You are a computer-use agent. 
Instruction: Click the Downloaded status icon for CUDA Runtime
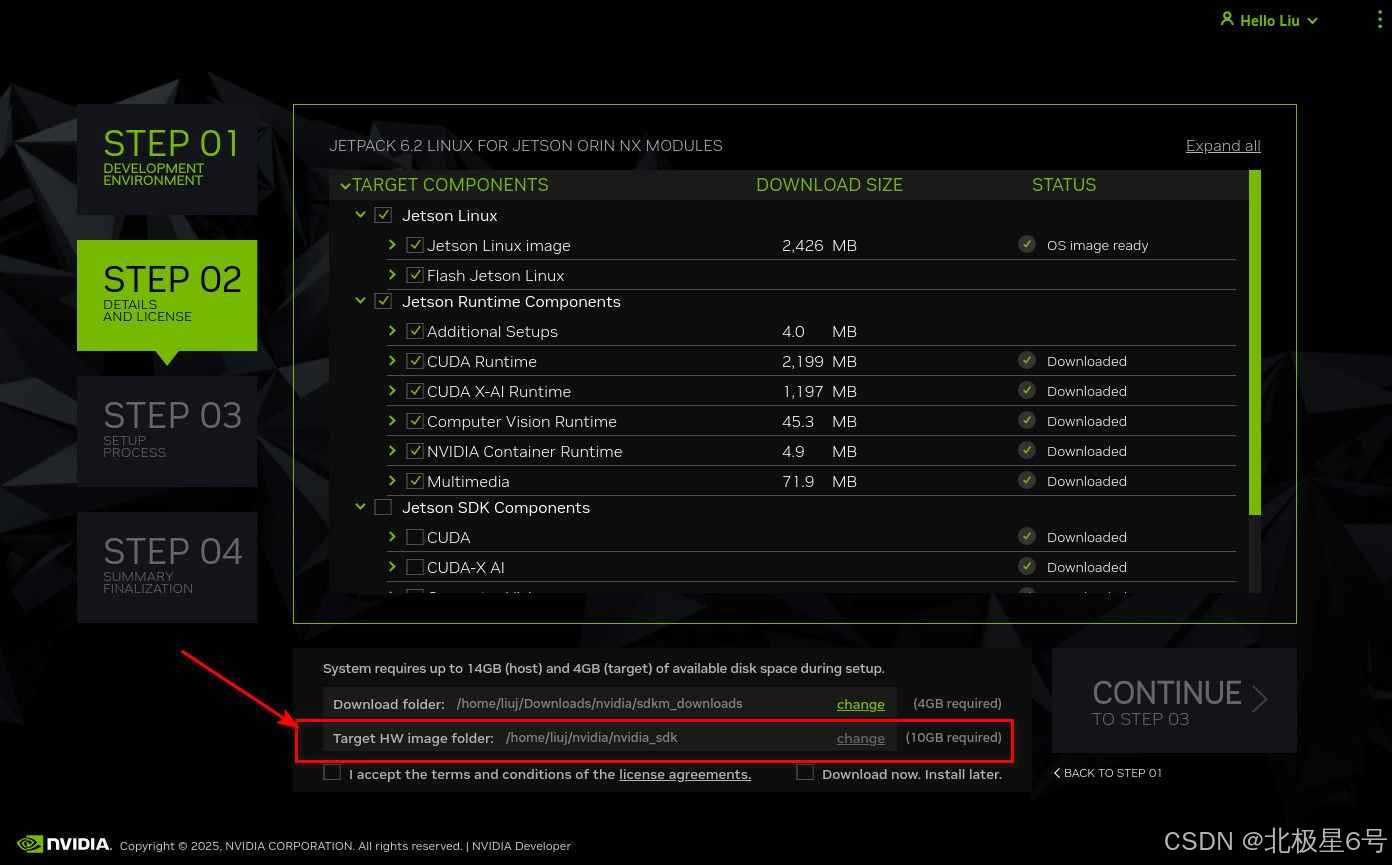pos(1027,360)
